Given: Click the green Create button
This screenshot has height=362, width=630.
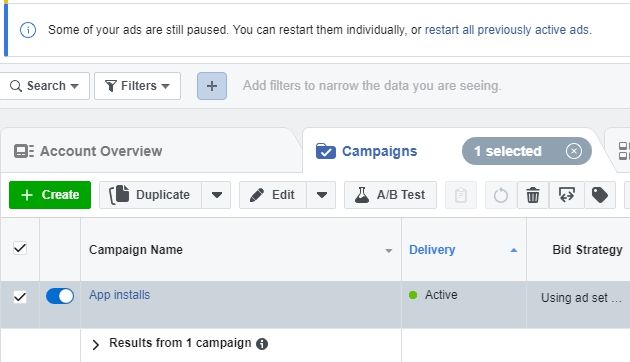Looking at the screenshot, I should click(x=50, y=195).
